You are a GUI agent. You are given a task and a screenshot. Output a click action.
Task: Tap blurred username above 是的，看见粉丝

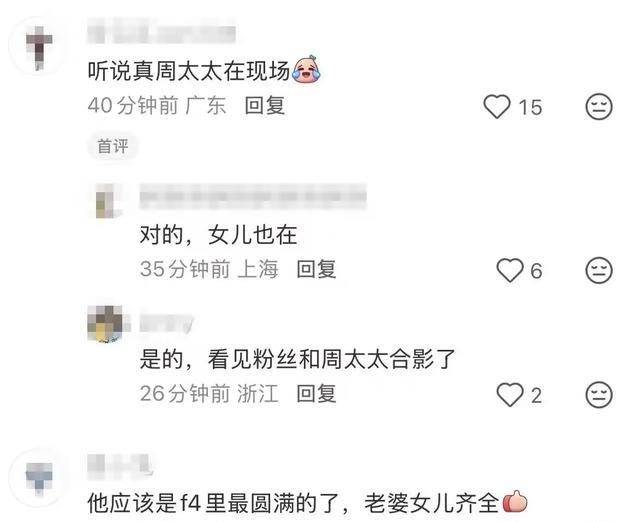(166, 323)
